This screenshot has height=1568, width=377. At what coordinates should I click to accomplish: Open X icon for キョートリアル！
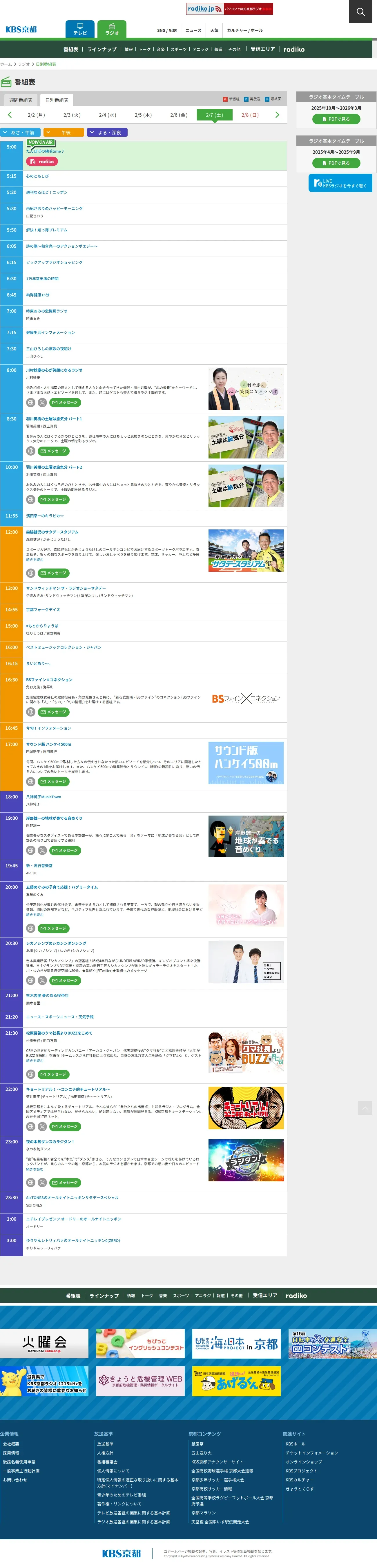[42, 1127]
